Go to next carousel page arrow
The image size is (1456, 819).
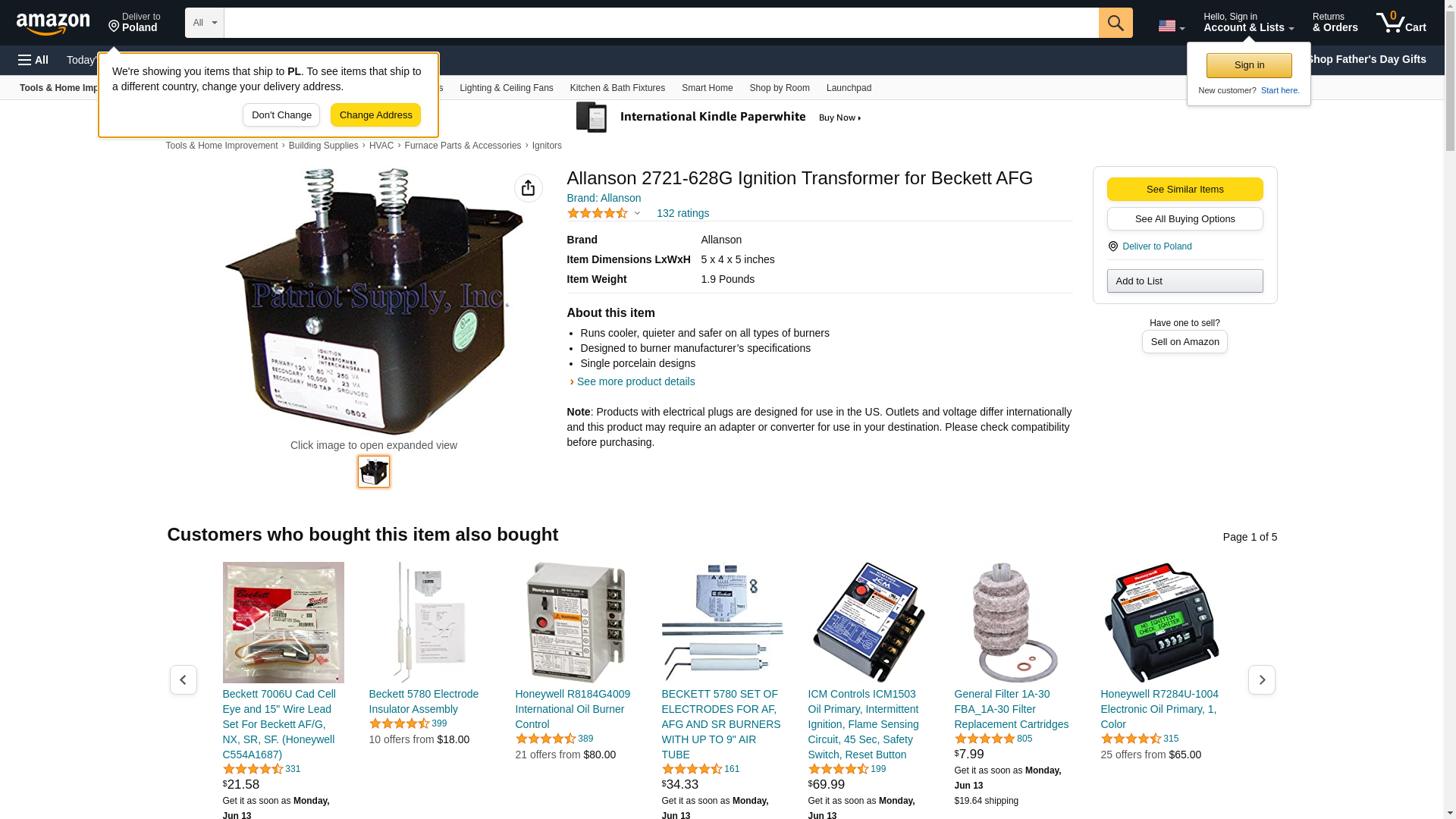pos(1261,679)
